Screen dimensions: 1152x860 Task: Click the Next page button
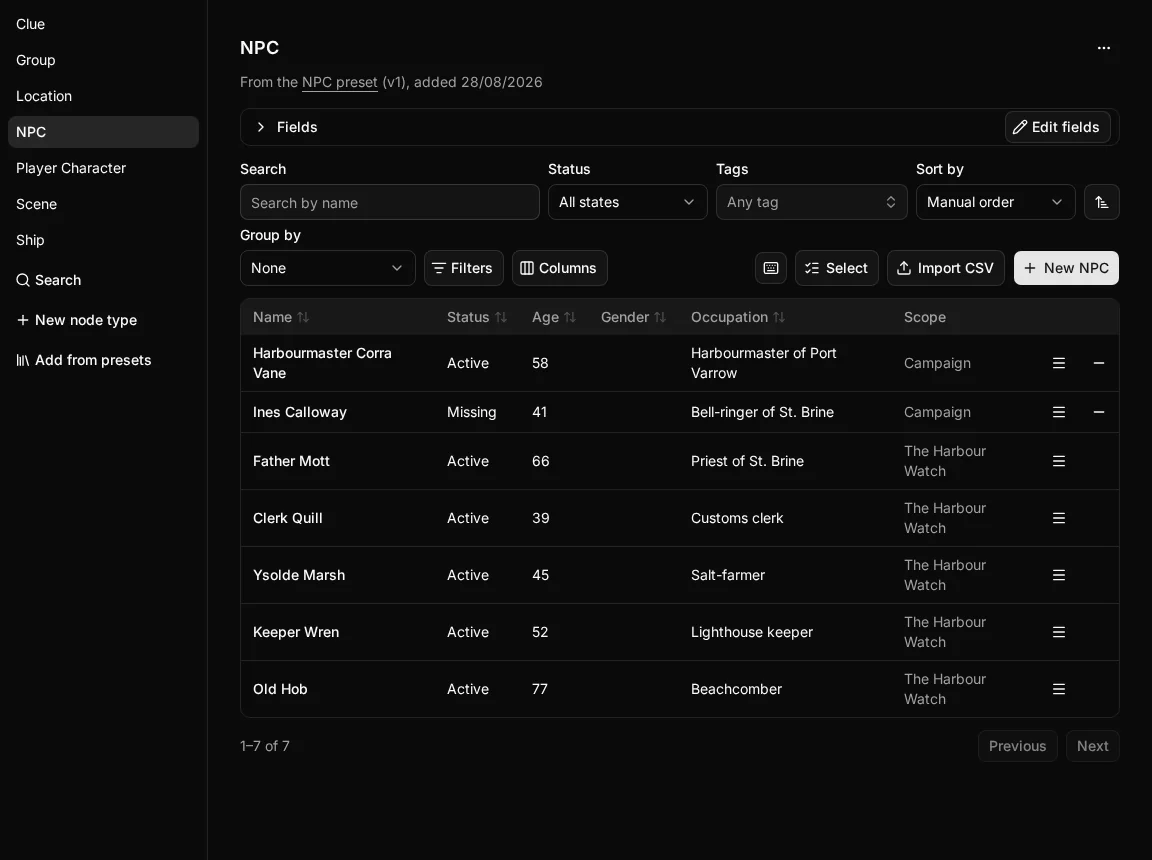click(x=1092, y=746)
